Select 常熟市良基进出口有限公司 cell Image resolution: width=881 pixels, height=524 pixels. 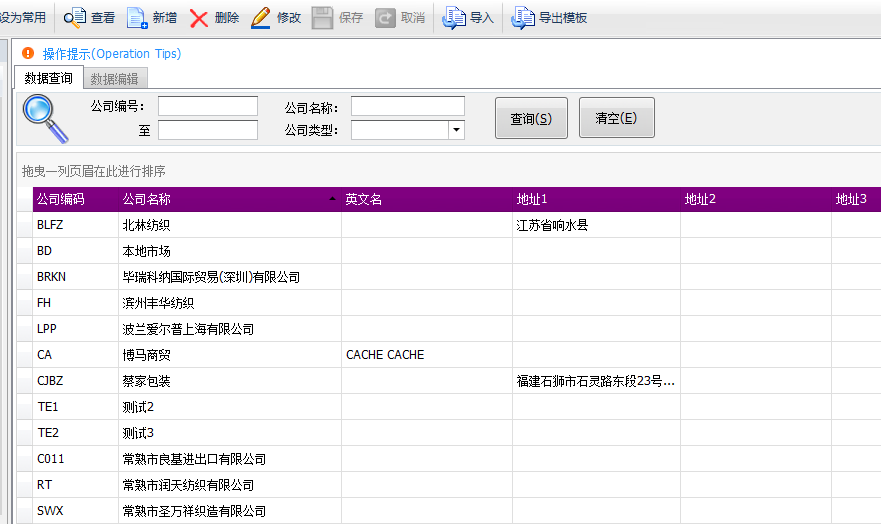(x=230, y=459)
